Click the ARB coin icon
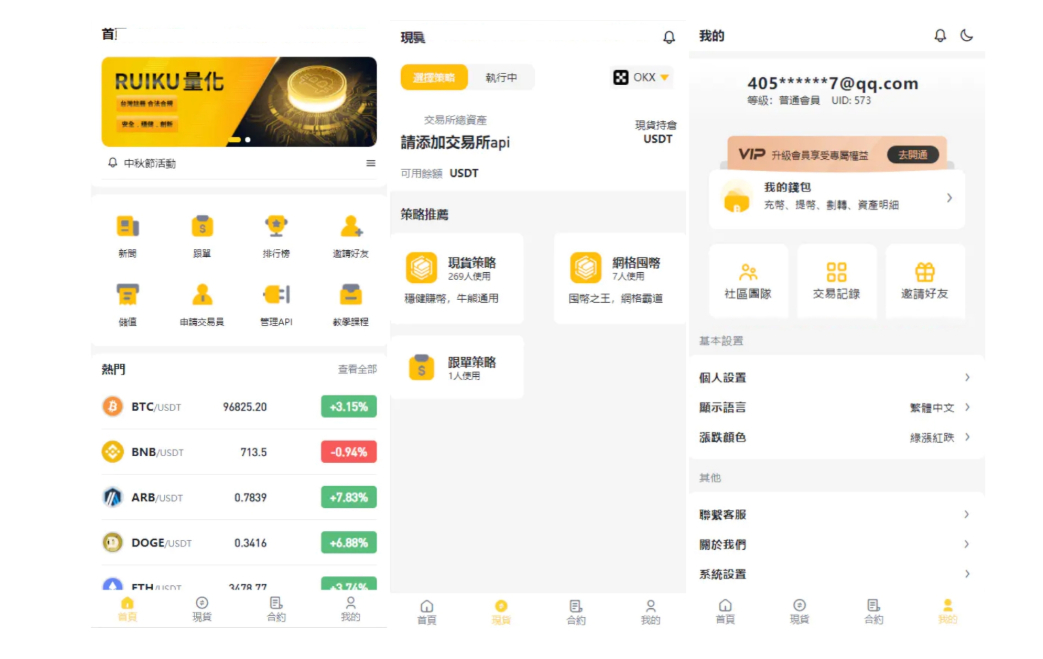The width and height of the screenshot is (1043, 659). (112, 497)
